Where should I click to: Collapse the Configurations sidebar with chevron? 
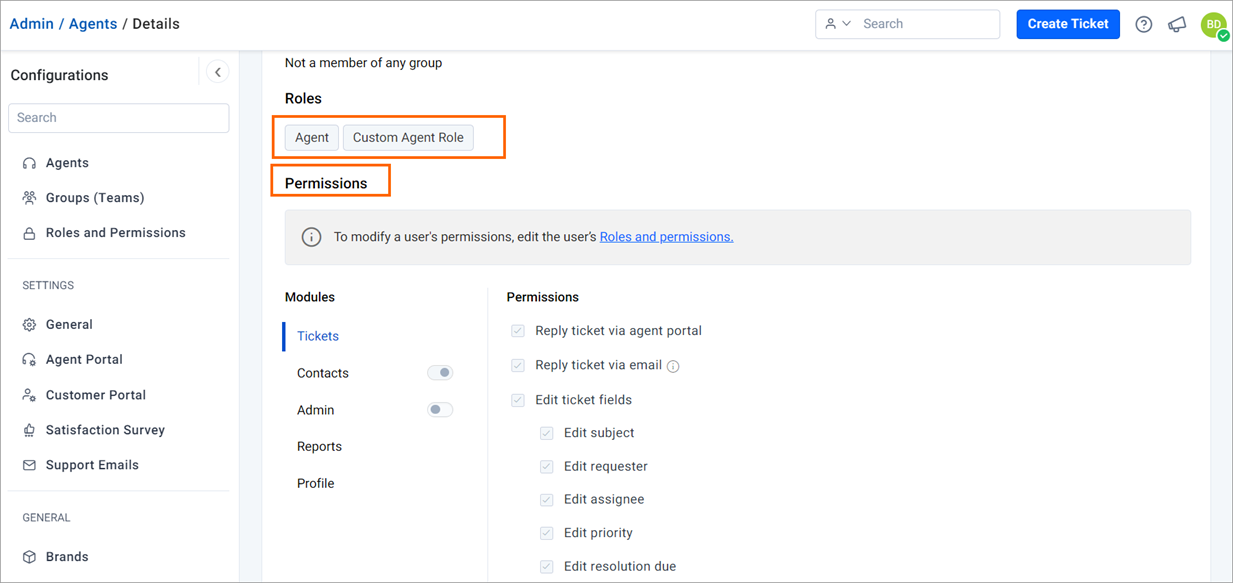pyautogui.click(x=217, y=72)
